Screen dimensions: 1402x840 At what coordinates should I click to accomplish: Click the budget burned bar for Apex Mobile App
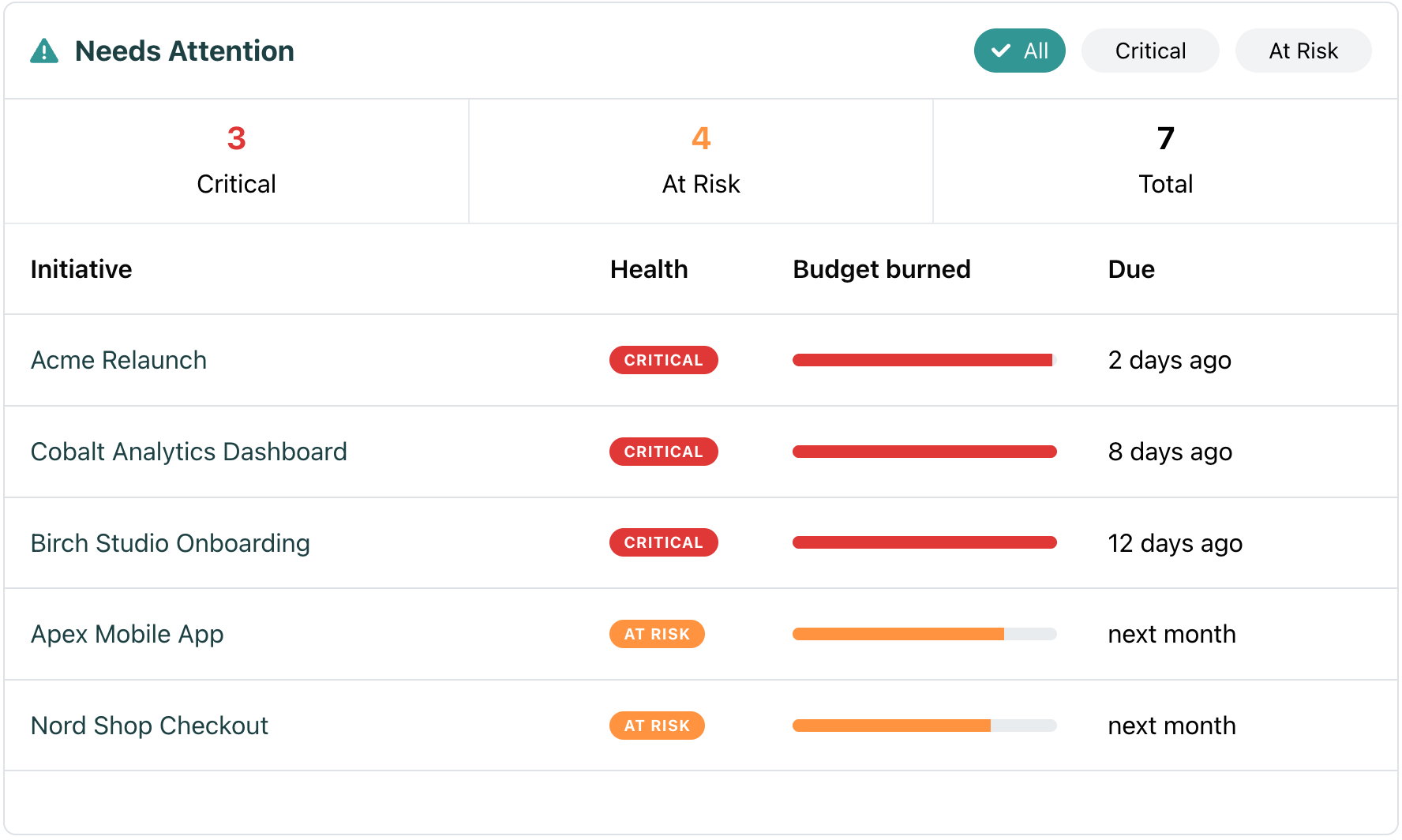[x=924, y=634]
